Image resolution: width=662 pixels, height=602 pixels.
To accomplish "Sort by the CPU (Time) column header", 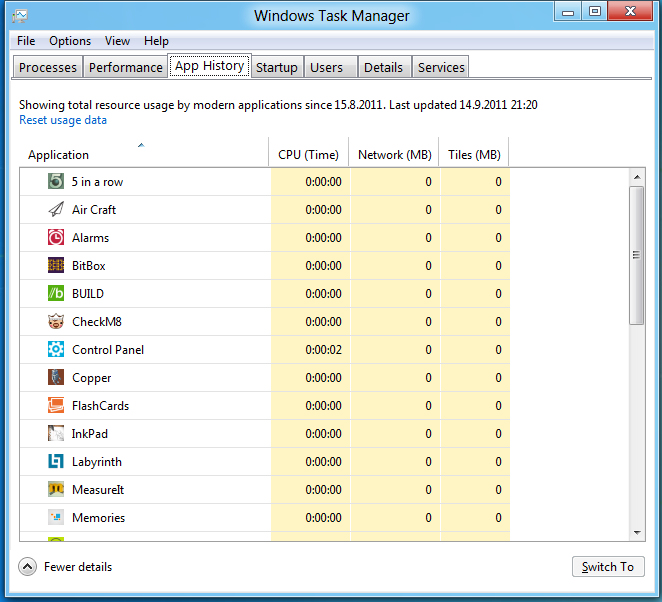I will [309, 152].
